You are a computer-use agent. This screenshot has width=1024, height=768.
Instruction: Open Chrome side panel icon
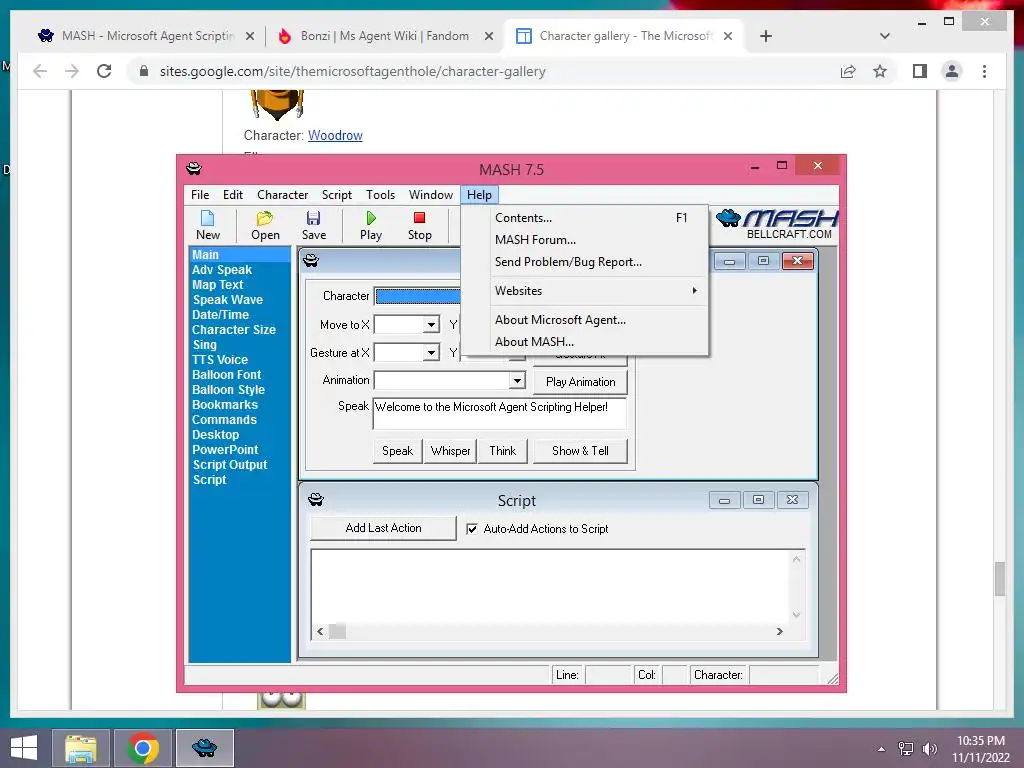(x=920, y=71)
